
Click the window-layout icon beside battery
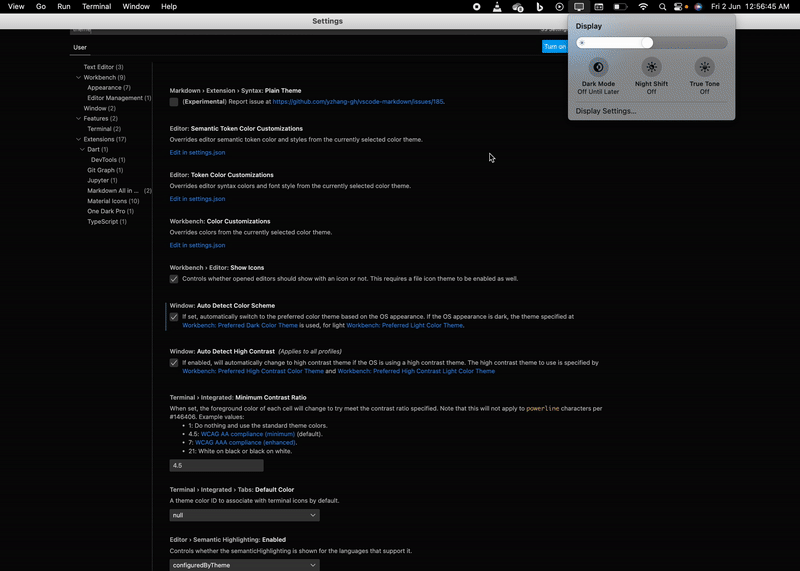click(x=599, y=7)
